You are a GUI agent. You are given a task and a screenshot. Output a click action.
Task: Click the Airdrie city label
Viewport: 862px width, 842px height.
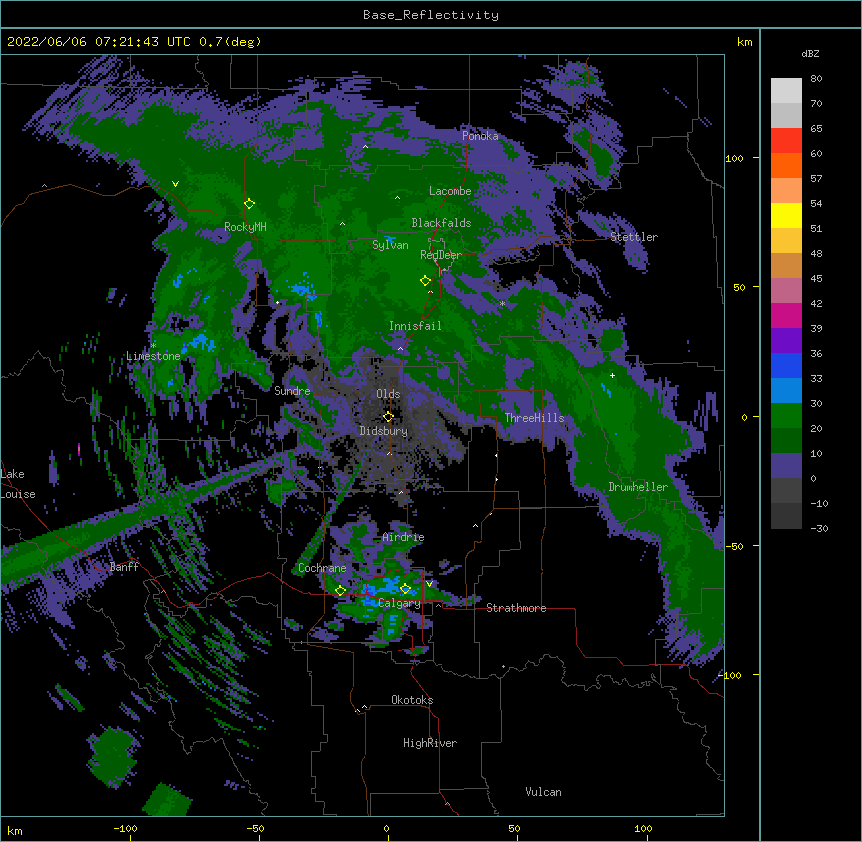pyautogui.click(x=403, y=537)
